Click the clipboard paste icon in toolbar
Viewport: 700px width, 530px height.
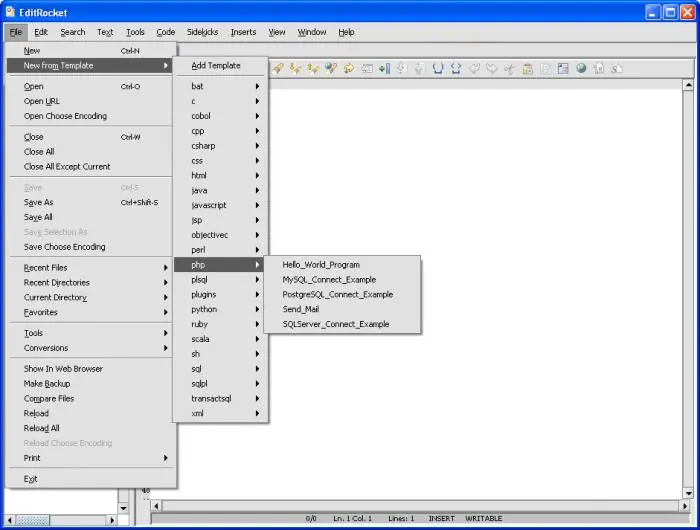click(527, 68)
